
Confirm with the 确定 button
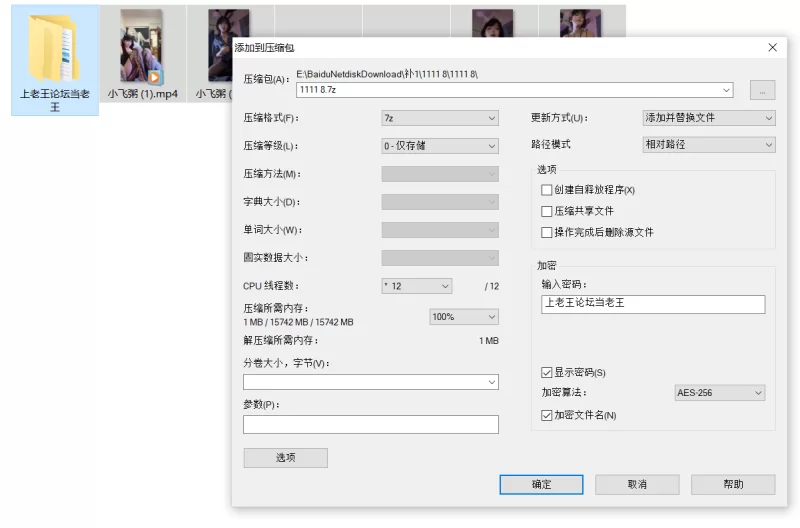click(x=541, y=485)
